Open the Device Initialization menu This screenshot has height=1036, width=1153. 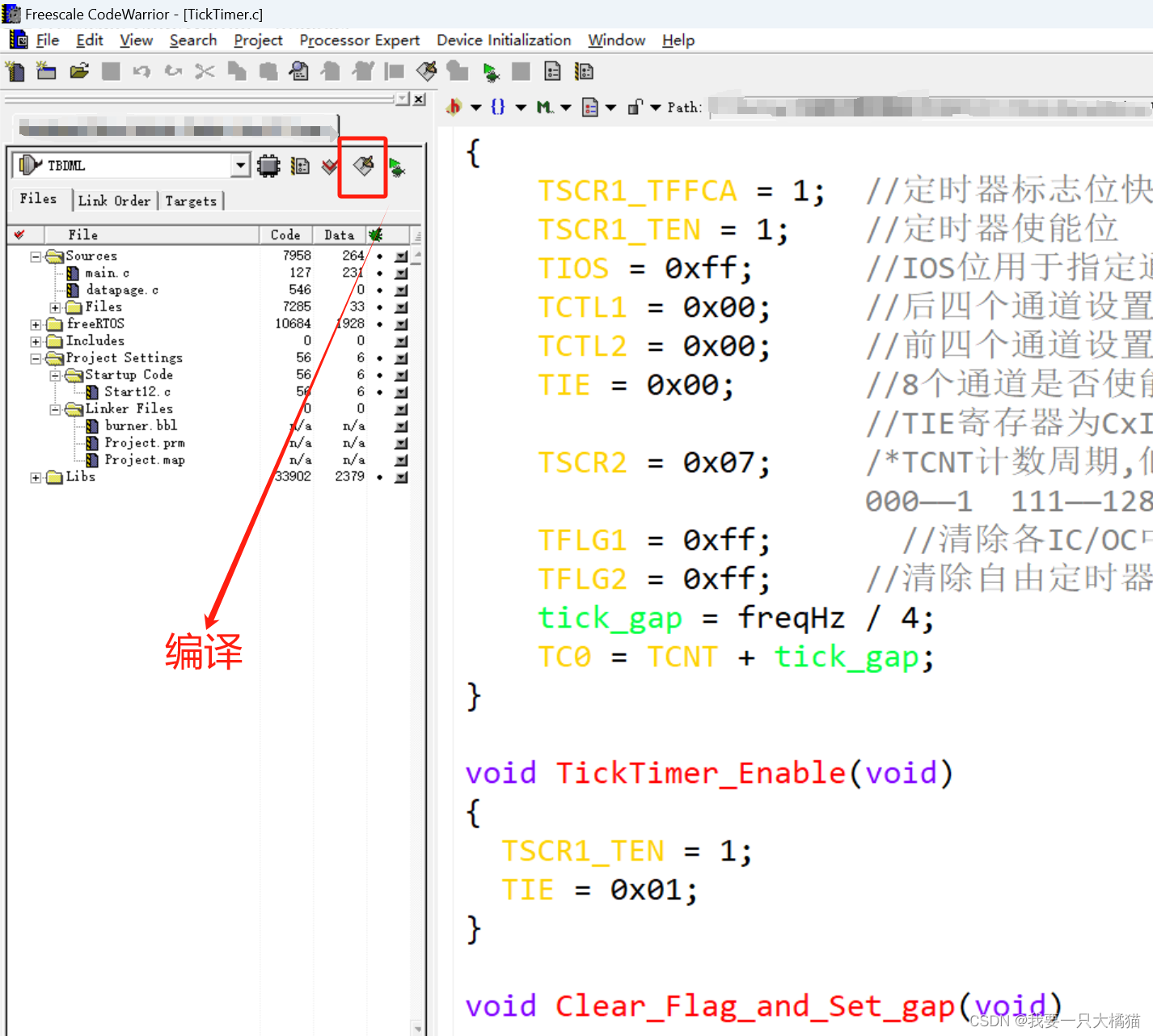click(x=503, y=40)
